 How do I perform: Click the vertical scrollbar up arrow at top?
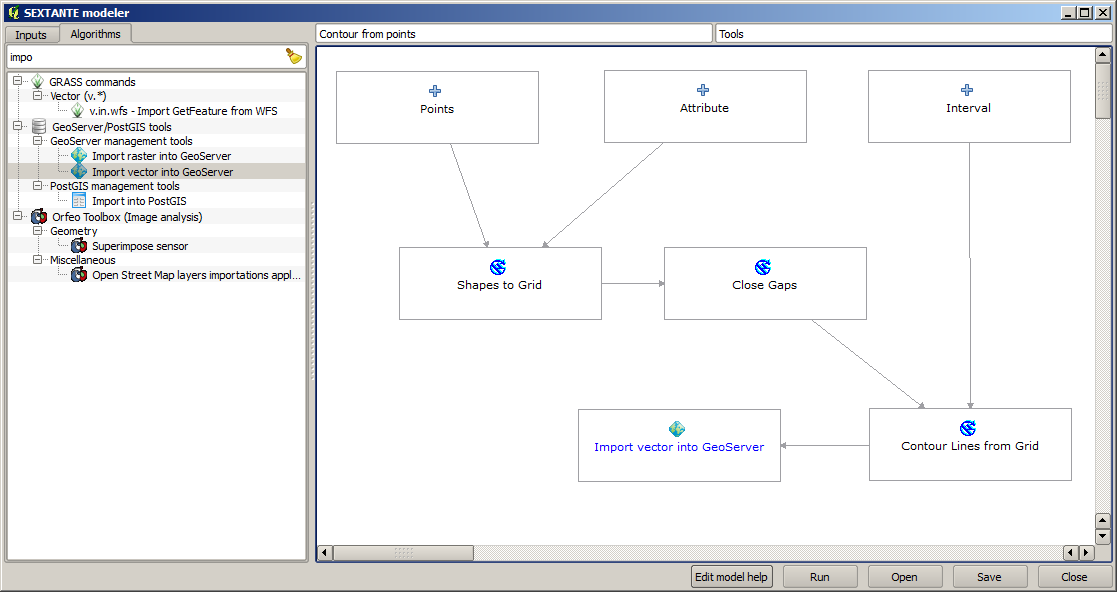(x=1102, y=56)
